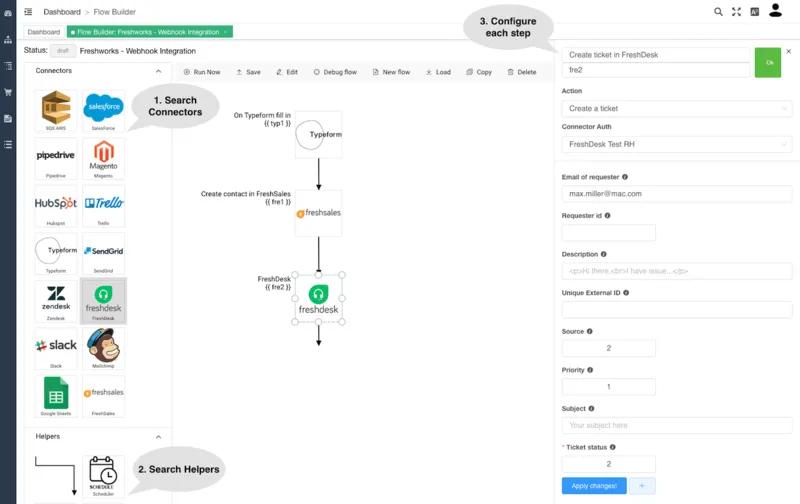The height and width of the screenshot is (504, 800).
Task: Click Run Now in toolbar
Action: tap(202, 72)
